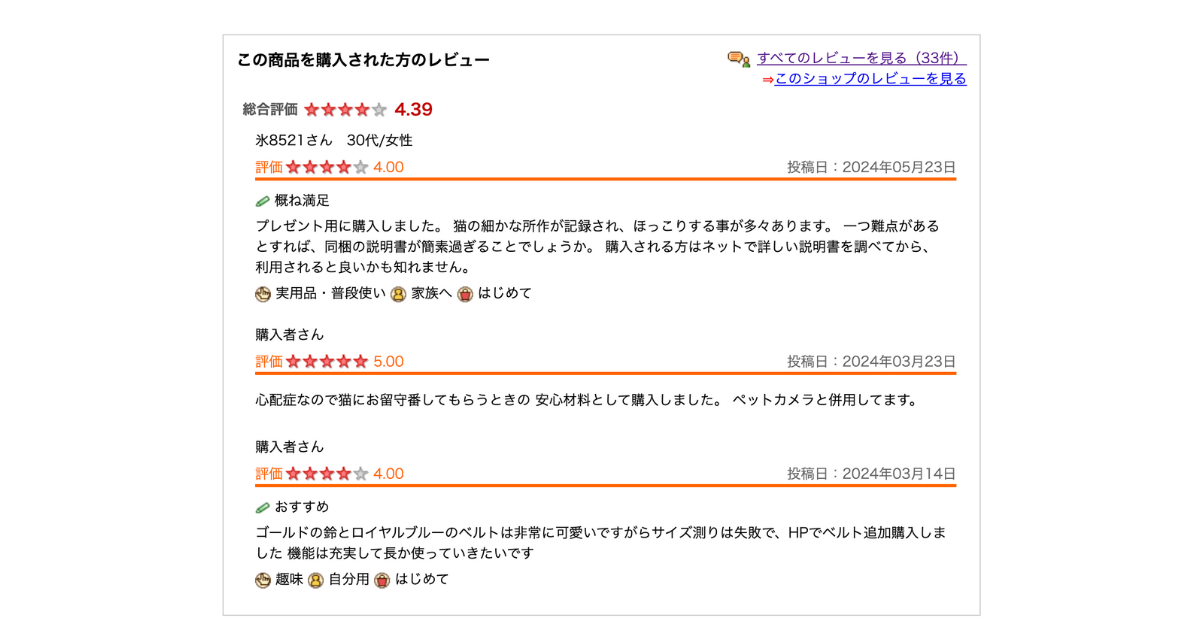Click the green pencil icon beside おすすめ

(x=263, y=507)
